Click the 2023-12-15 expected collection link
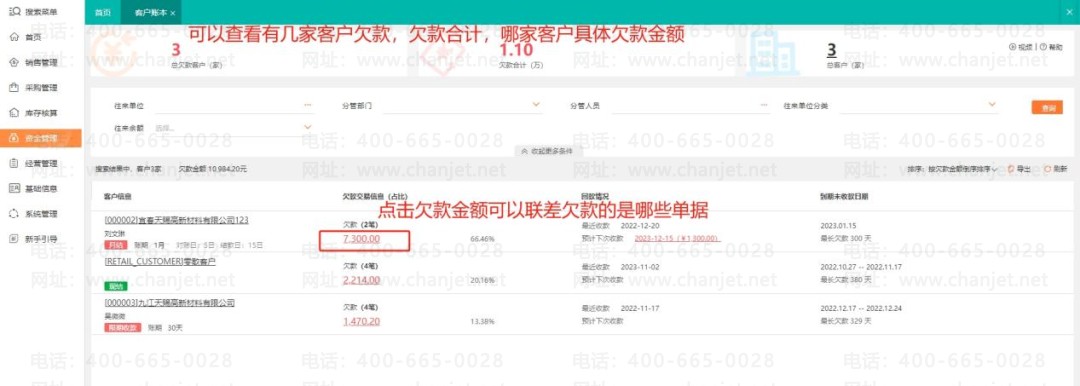 coord(678,238)
